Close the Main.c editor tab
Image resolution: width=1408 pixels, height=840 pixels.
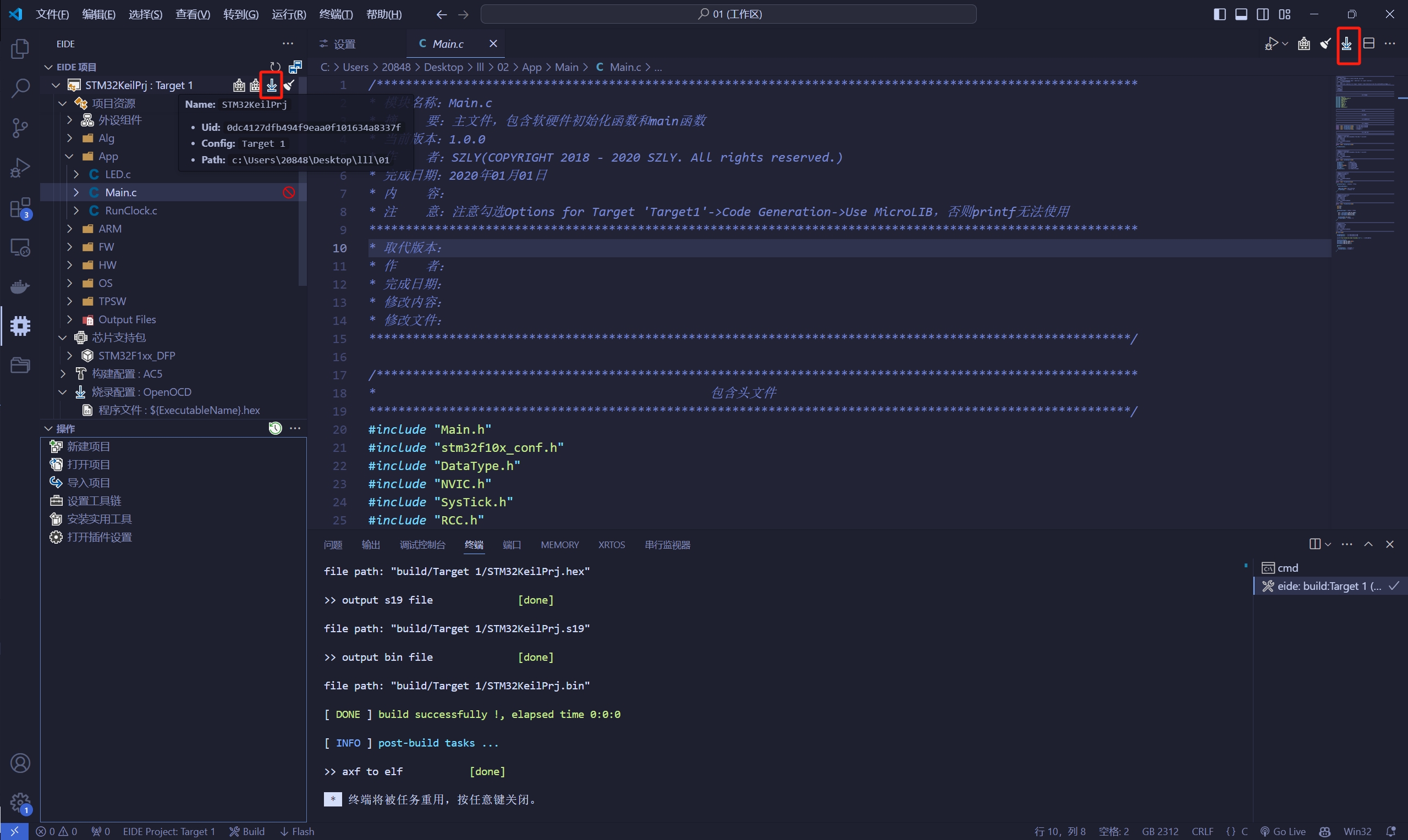point(493,43)
